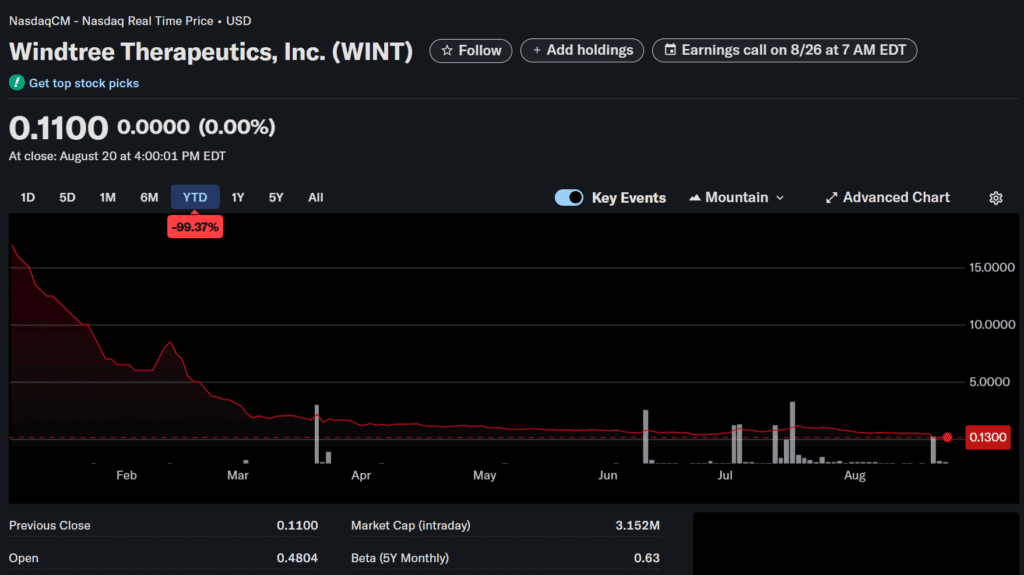Show the All time range
Screen dimensions: 1024x575
click(315, 197)
